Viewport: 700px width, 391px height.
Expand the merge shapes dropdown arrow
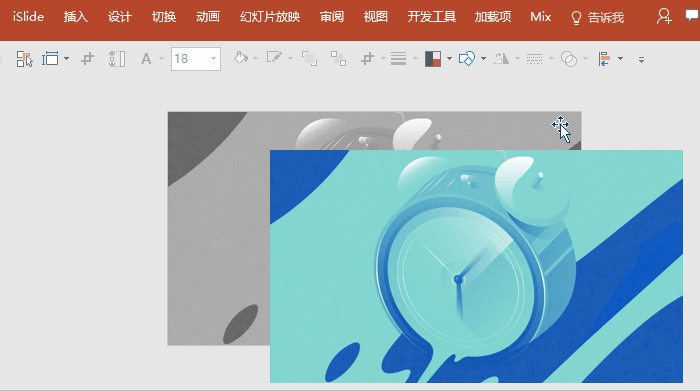point(585,58)
